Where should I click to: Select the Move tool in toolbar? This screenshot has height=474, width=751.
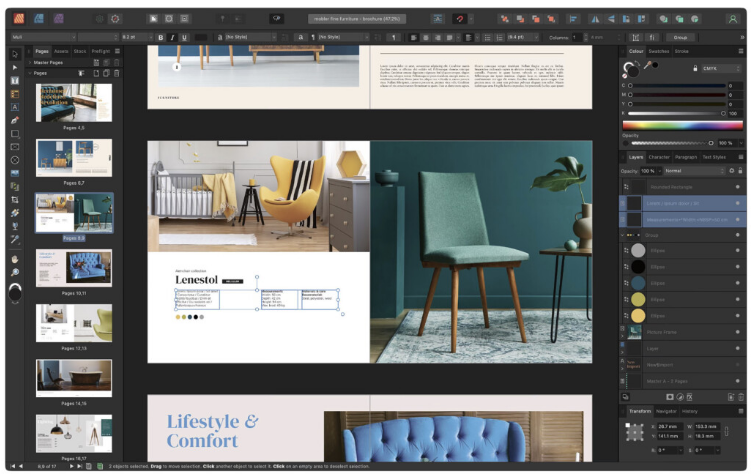(x=15, y=53)
